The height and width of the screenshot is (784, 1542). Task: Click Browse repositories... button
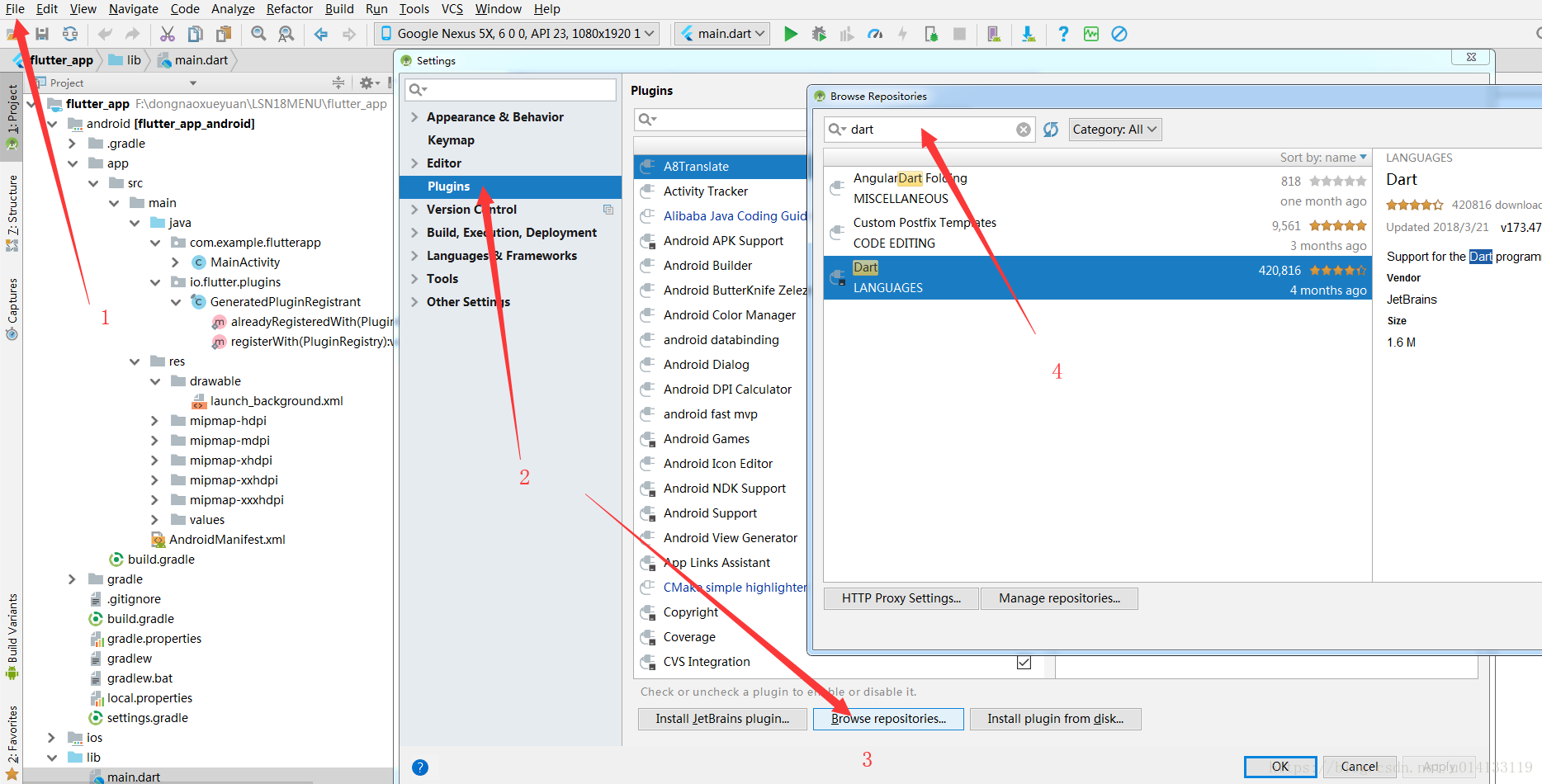pyautogui.click(x=888, y=719)
